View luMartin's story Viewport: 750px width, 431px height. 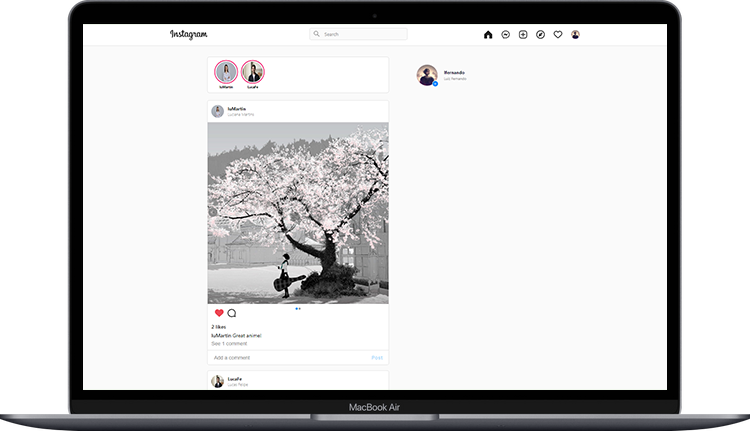[x=226, y=72]
